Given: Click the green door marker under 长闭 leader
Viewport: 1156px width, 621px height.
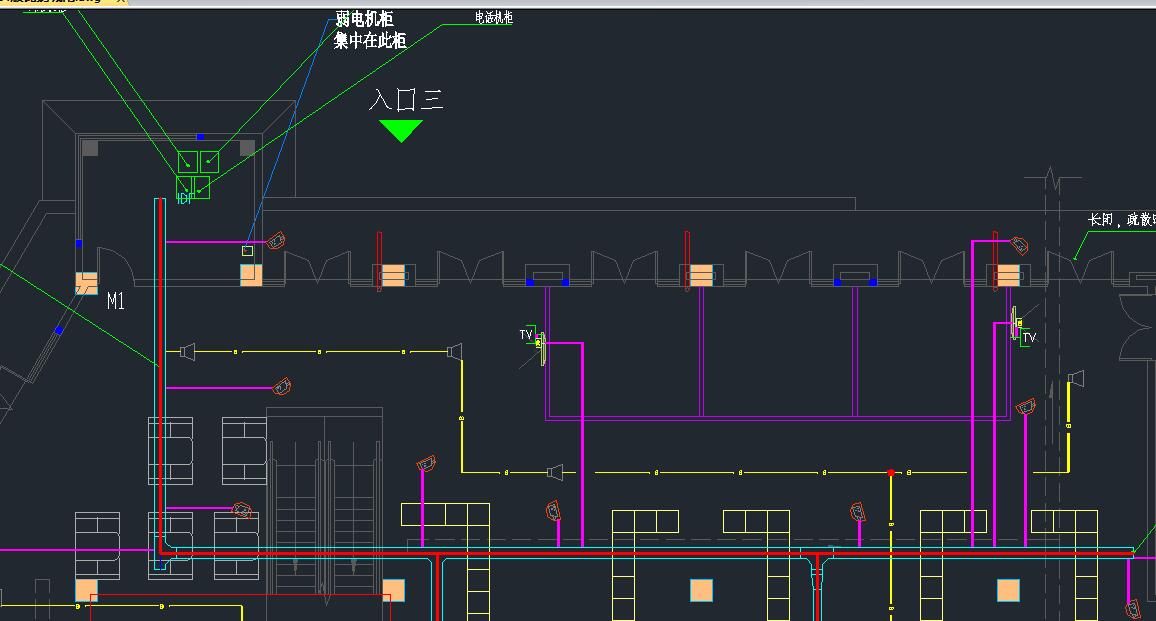Looking at the screenshot, I should [1074, 258].
